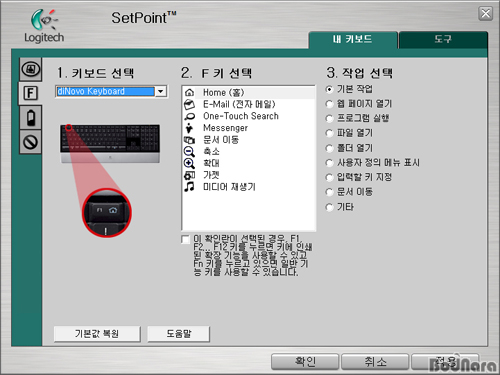Click the diNovo Keyboard selection field
500x375 pixels.
pos(105,91)
